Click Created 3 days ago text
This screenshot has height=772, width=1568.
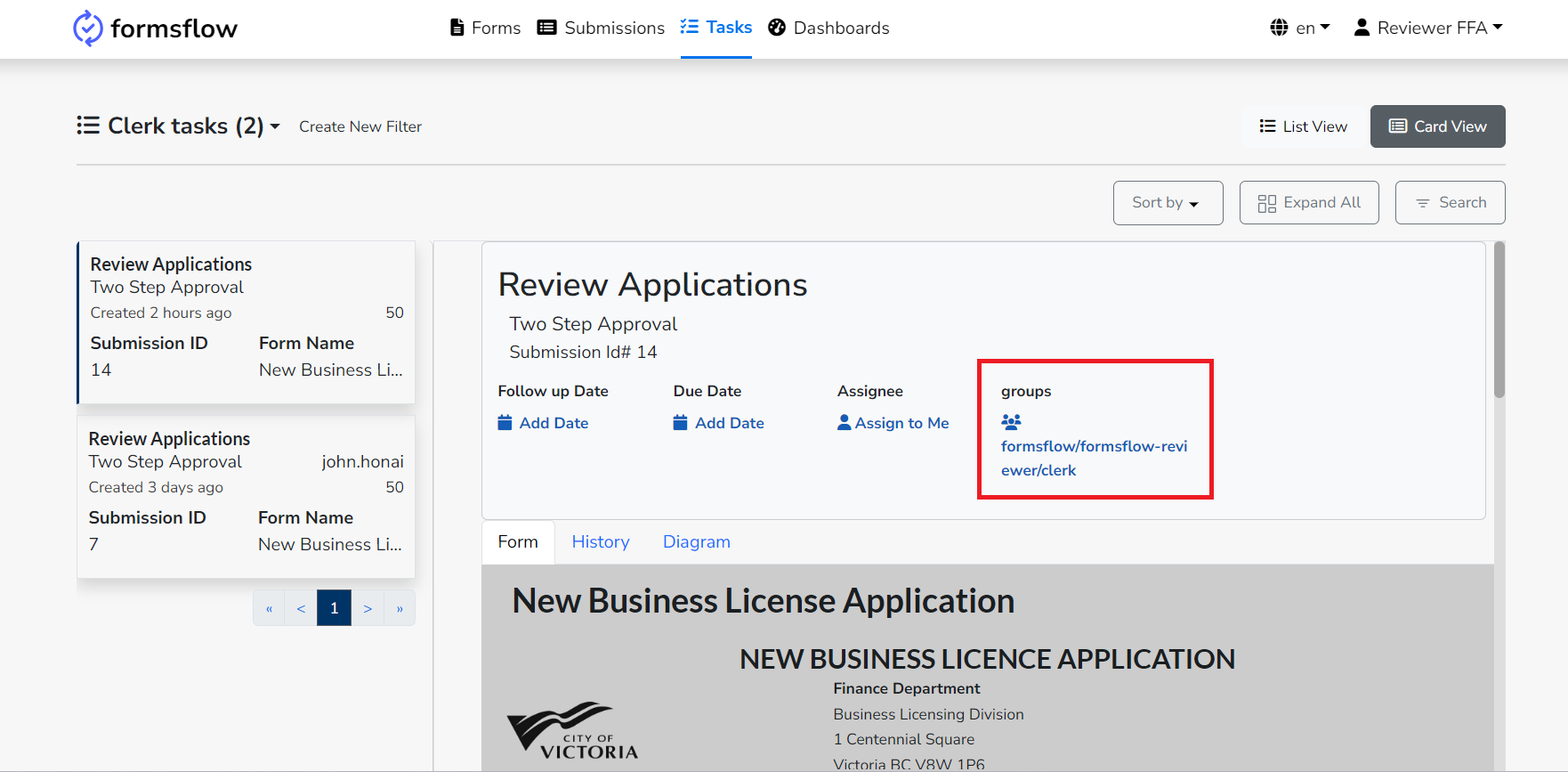pyautogui.click(x=156, y=488)
